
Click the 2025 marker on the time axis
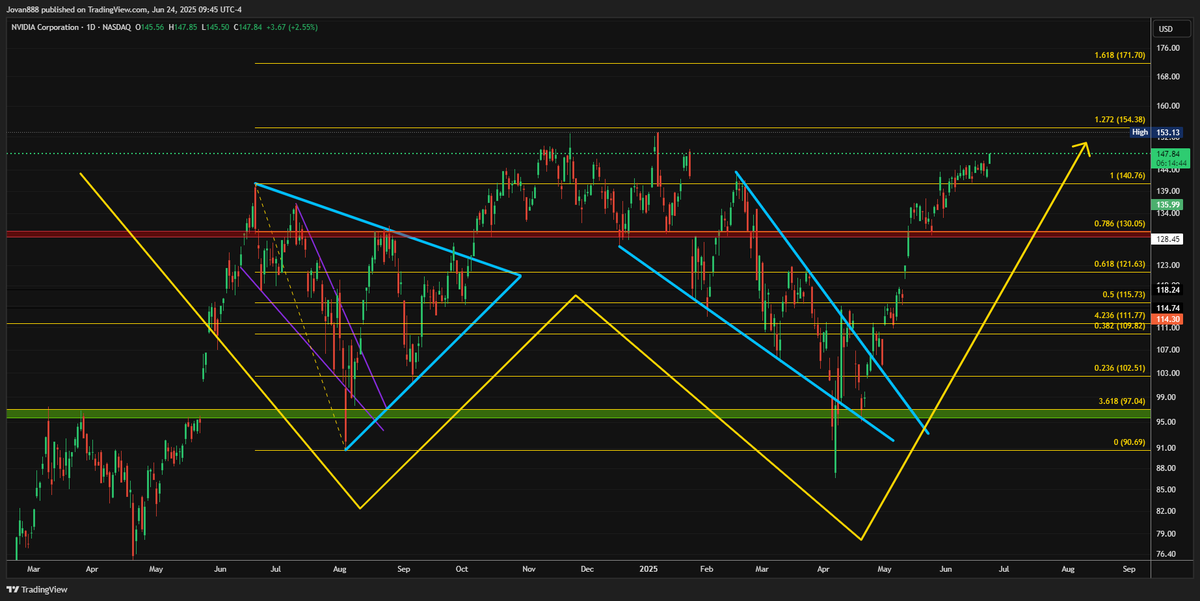click(647, 568)
